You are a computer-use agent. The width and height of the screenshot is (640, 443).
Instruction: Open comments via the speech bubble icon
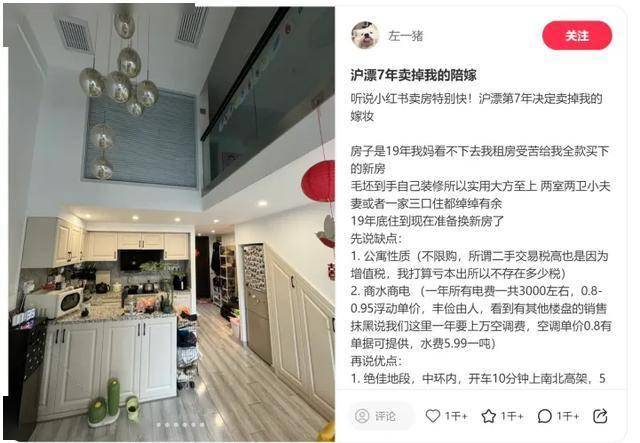544,416
